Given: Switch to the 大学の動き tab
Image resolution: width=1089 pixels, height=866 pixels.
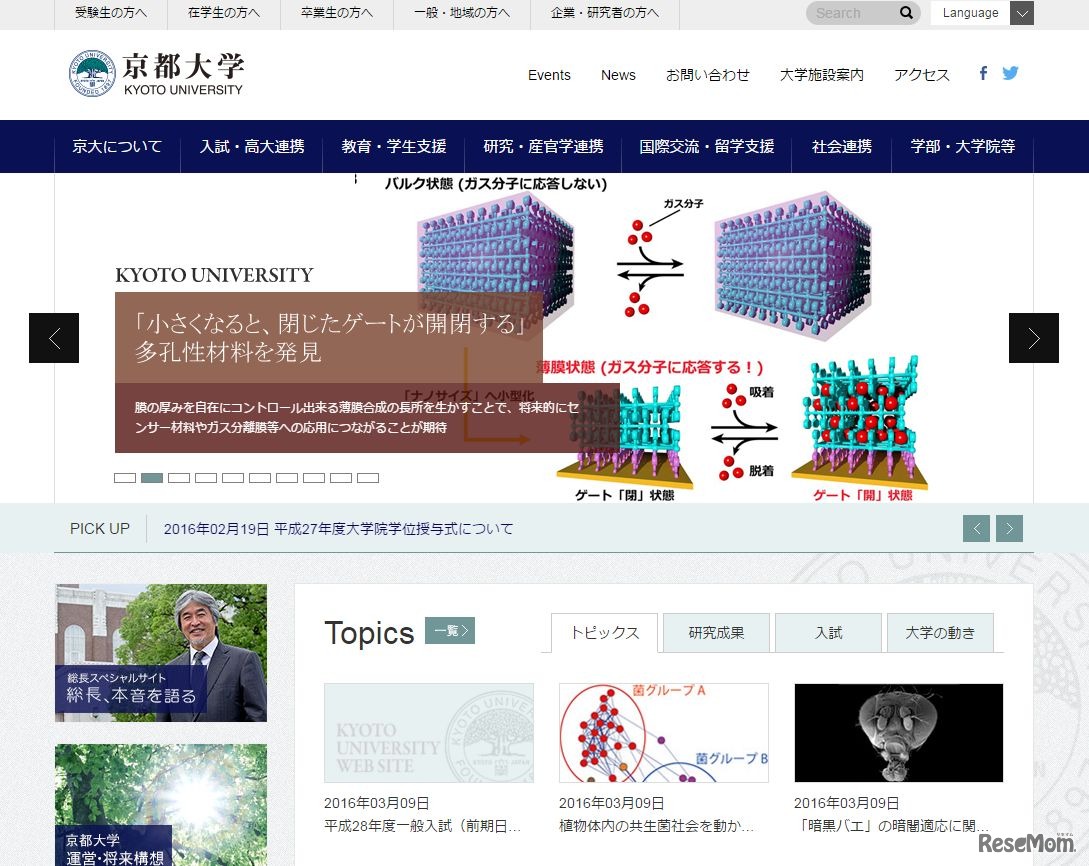Looking at the screenshot, I should (940, 632).
